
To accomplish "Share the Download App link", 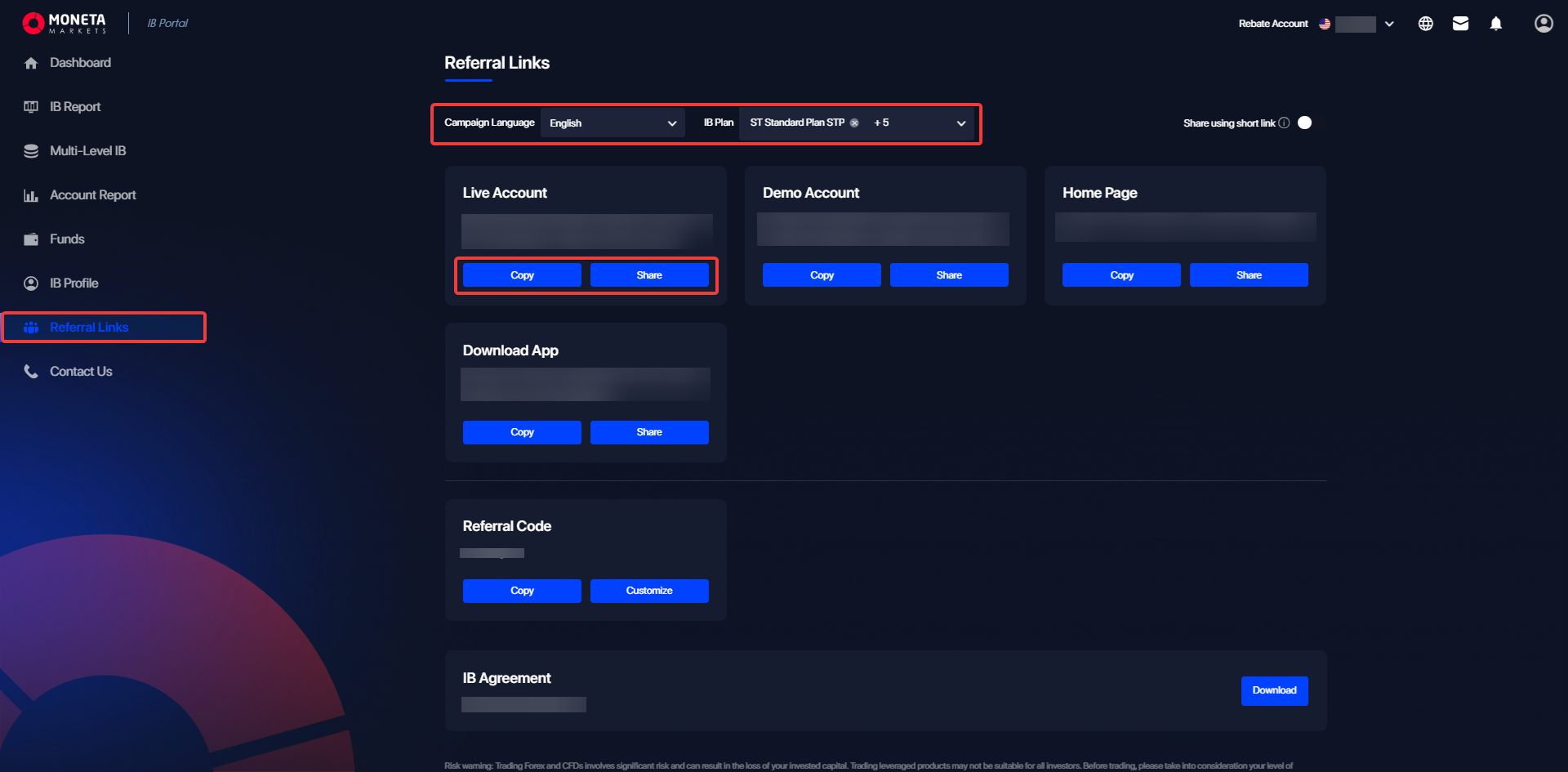I will (649, 432).
